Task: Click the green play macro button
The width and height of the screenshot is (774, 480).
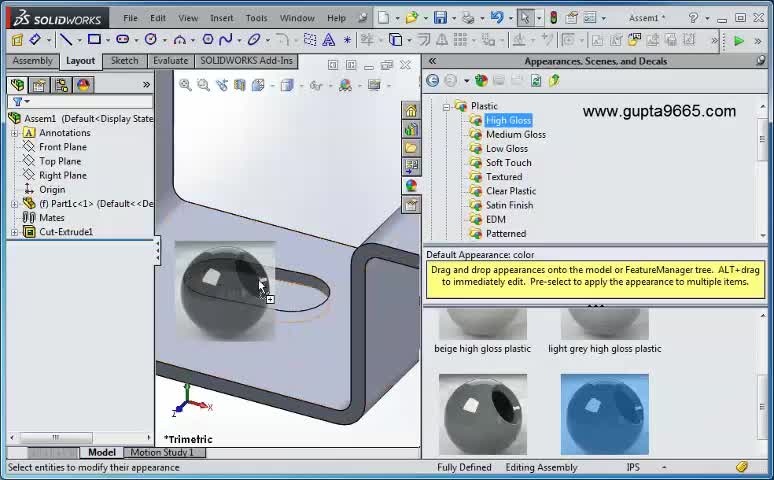Action: pyautogui.click(x=738, y=40)
